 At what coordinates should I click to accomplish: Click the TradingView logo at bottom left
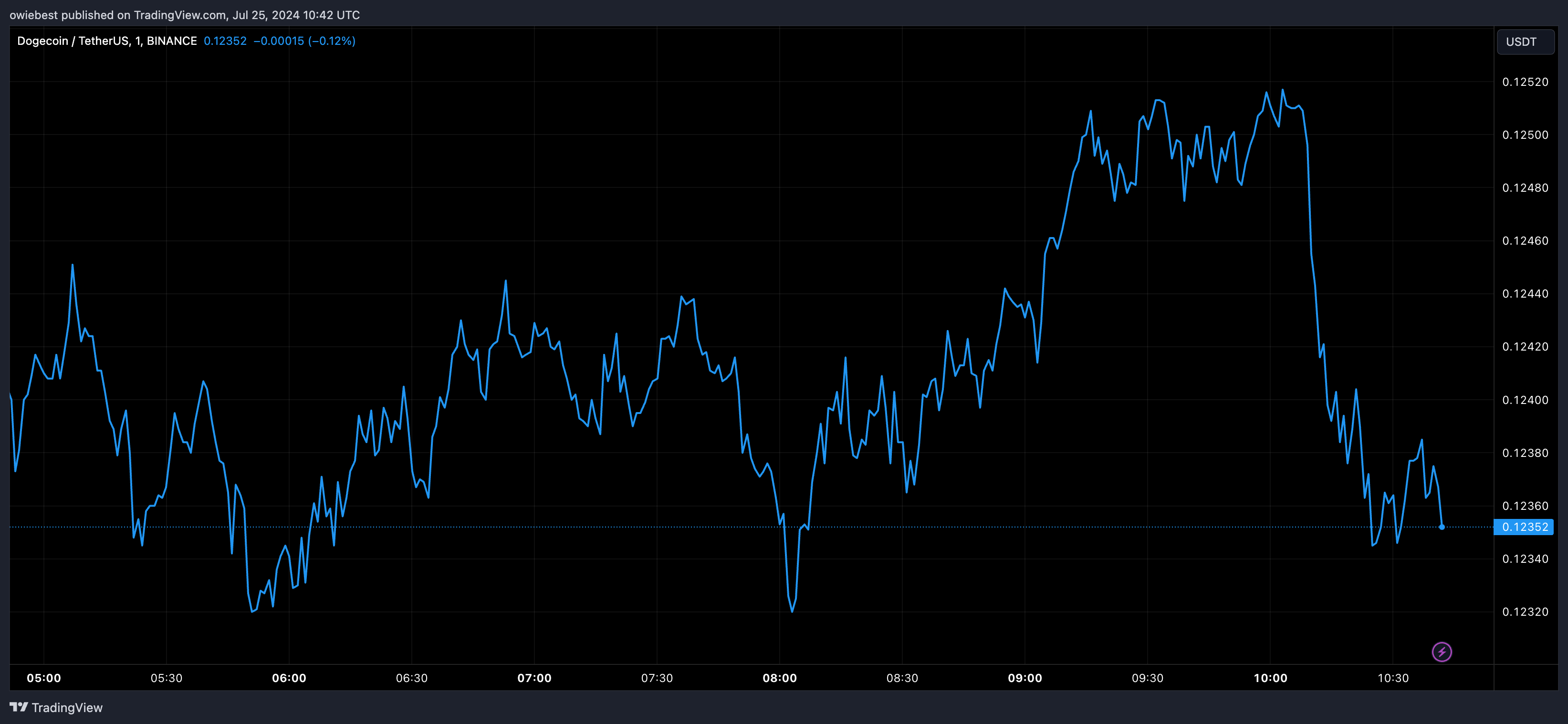tap(56, 707)
